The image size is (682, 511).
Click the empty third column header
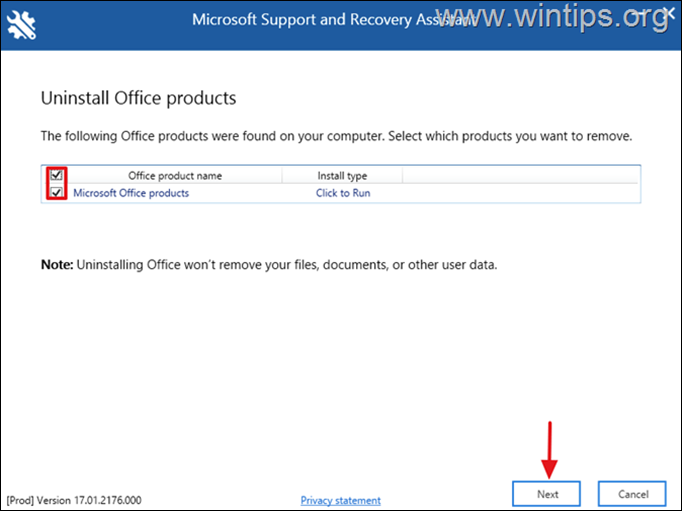pyautogui.click(x=520, y=176)
